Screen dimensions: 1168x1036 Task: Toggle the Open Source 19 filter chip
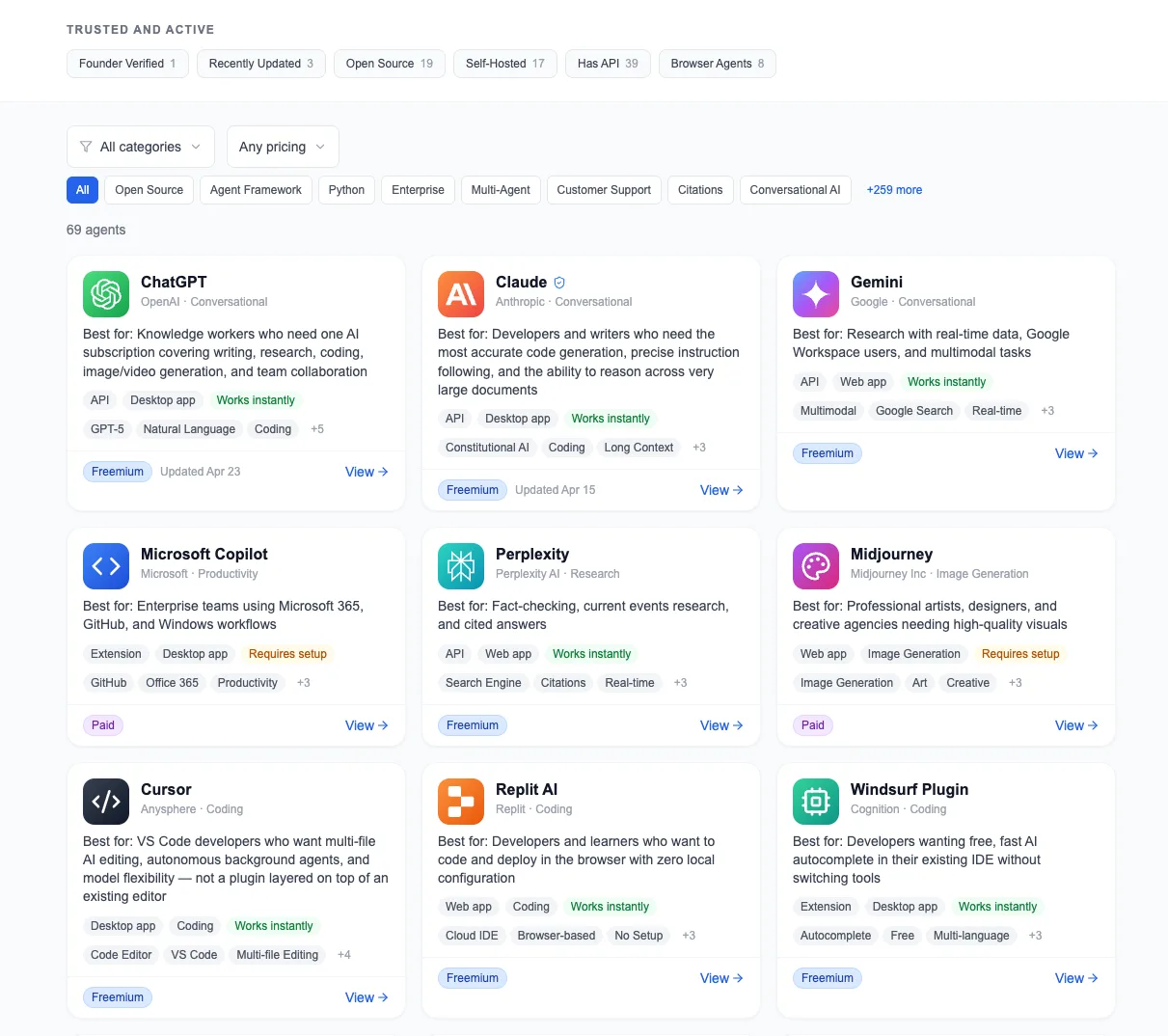tap(390, 64)
